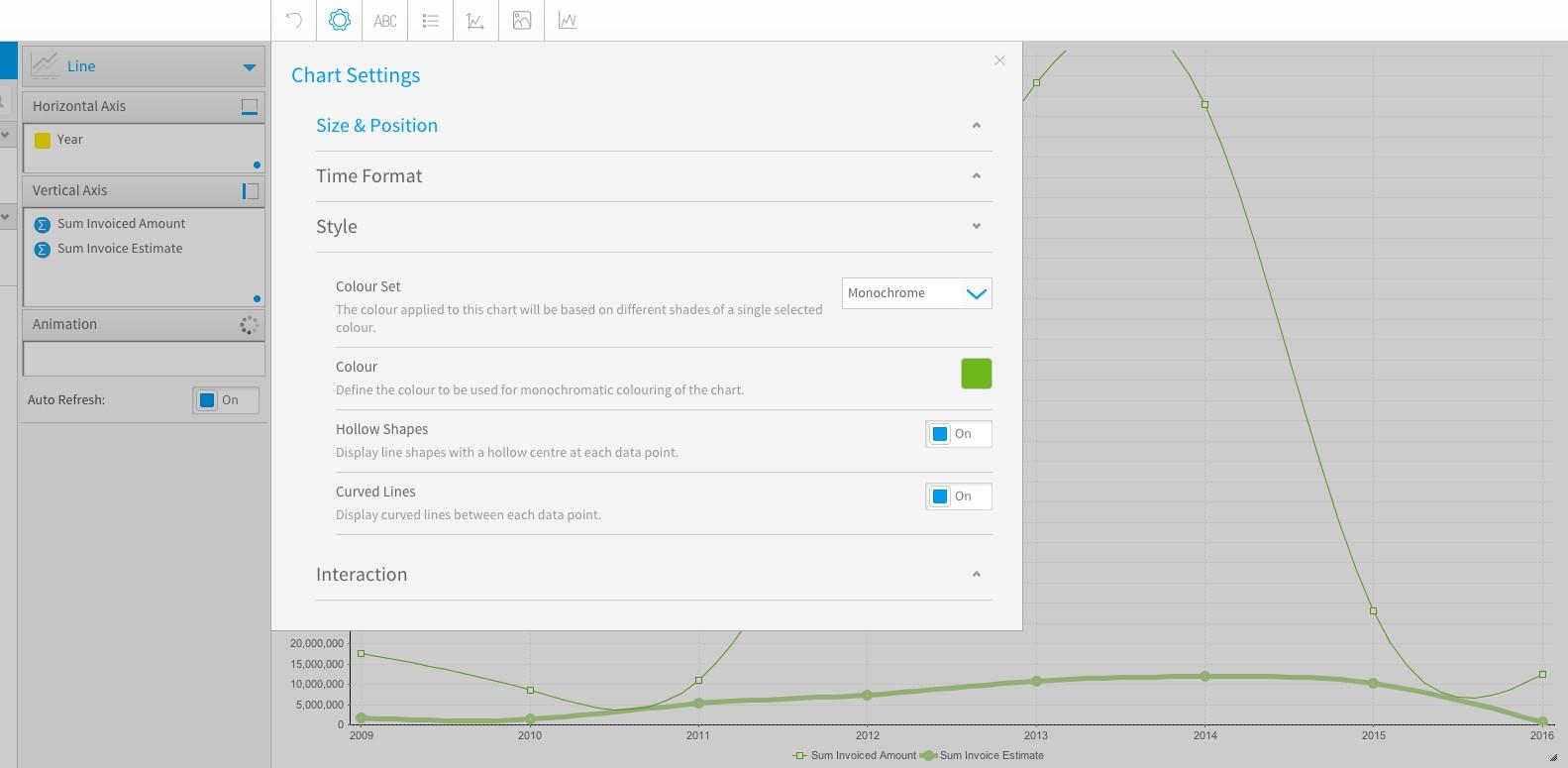Click the lower chevron on far-left panel edge
The height and width of the screenshot is (768, 1568).
pyautogui.click(x=5, y=217)
